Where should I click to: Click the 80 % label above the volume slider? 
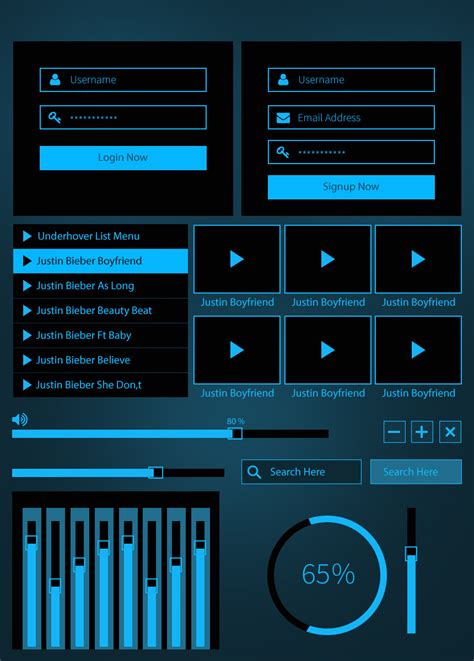coord(235,421)
